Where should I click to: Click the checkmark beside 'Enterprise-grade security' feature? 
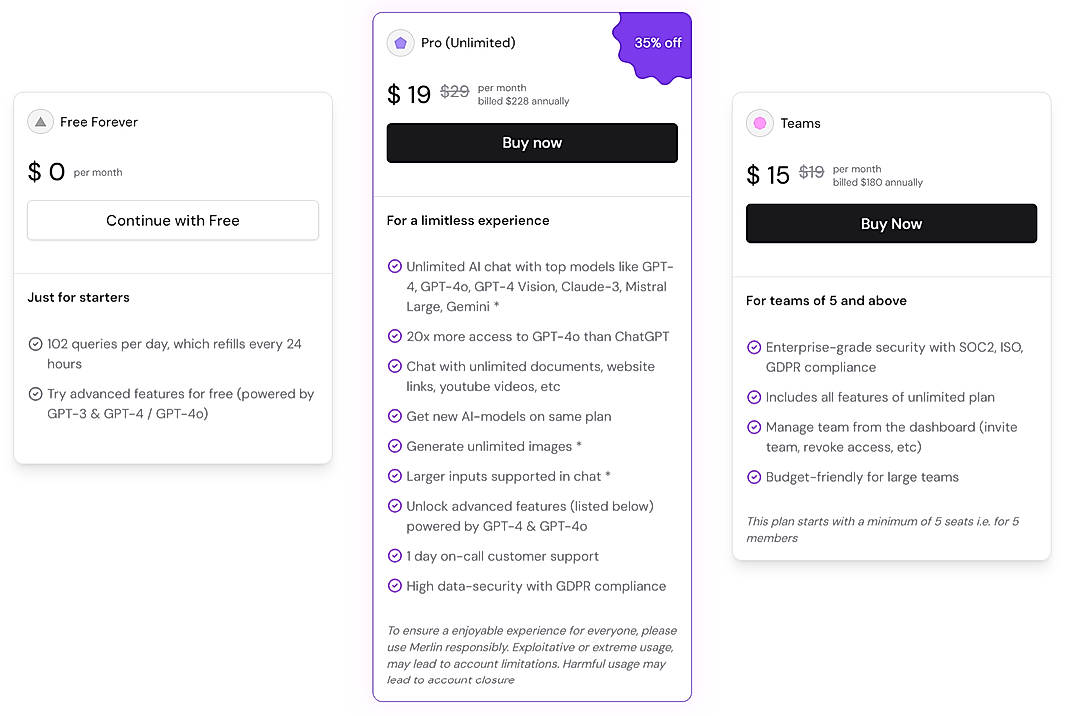(x=753, y=346)
